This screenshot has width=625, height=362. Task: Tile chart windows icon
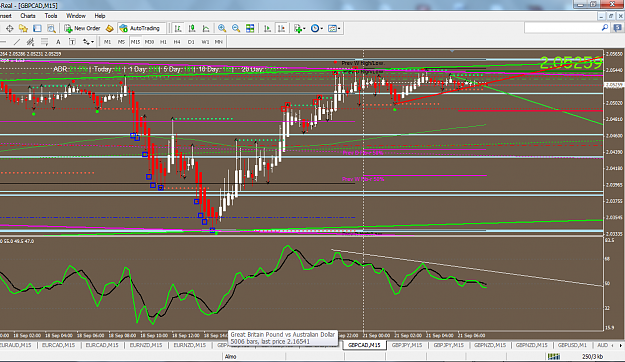point(250,28)
